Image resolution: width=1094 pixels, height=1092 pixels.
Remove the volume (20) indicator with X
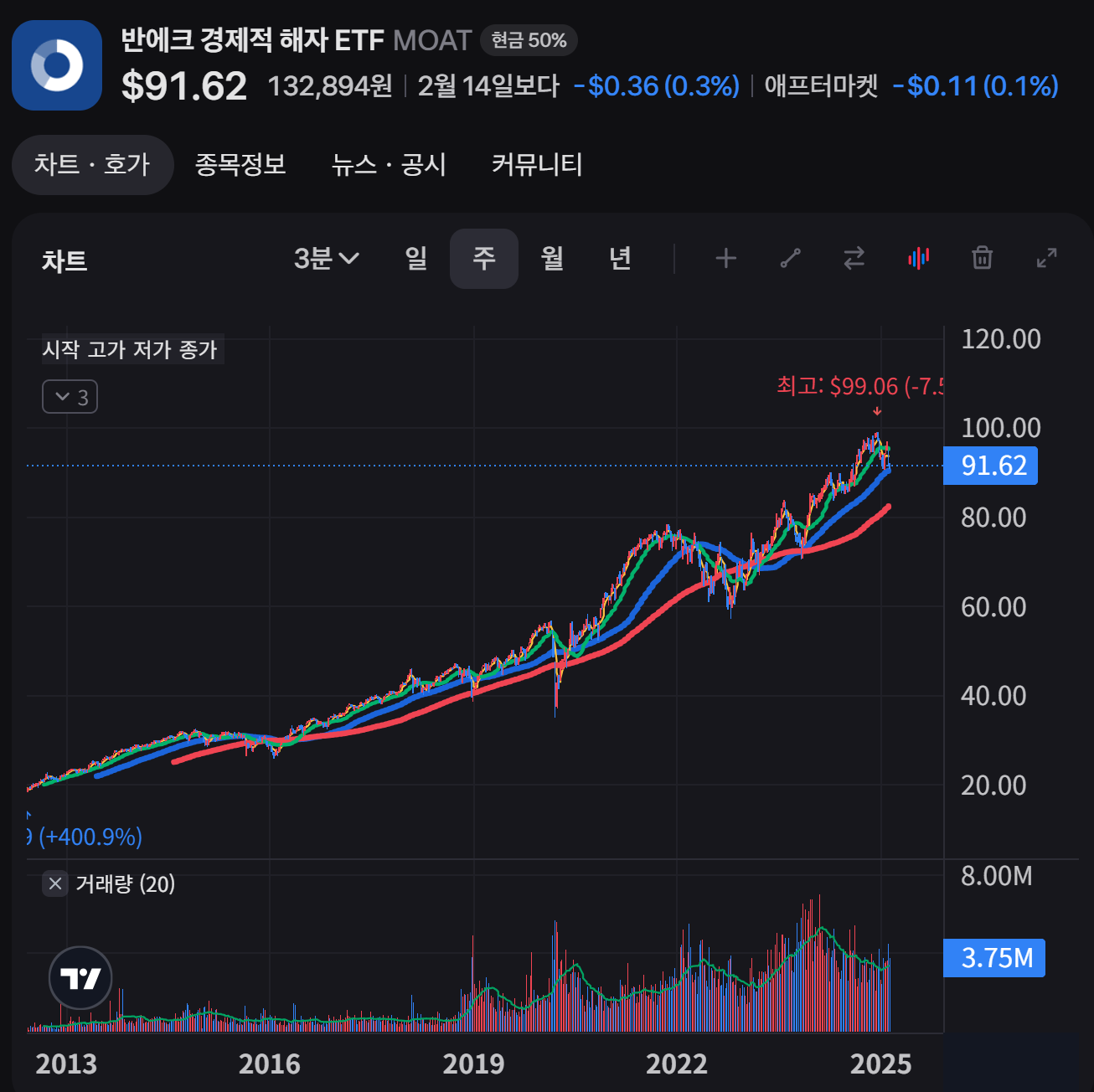coord(55,883)
